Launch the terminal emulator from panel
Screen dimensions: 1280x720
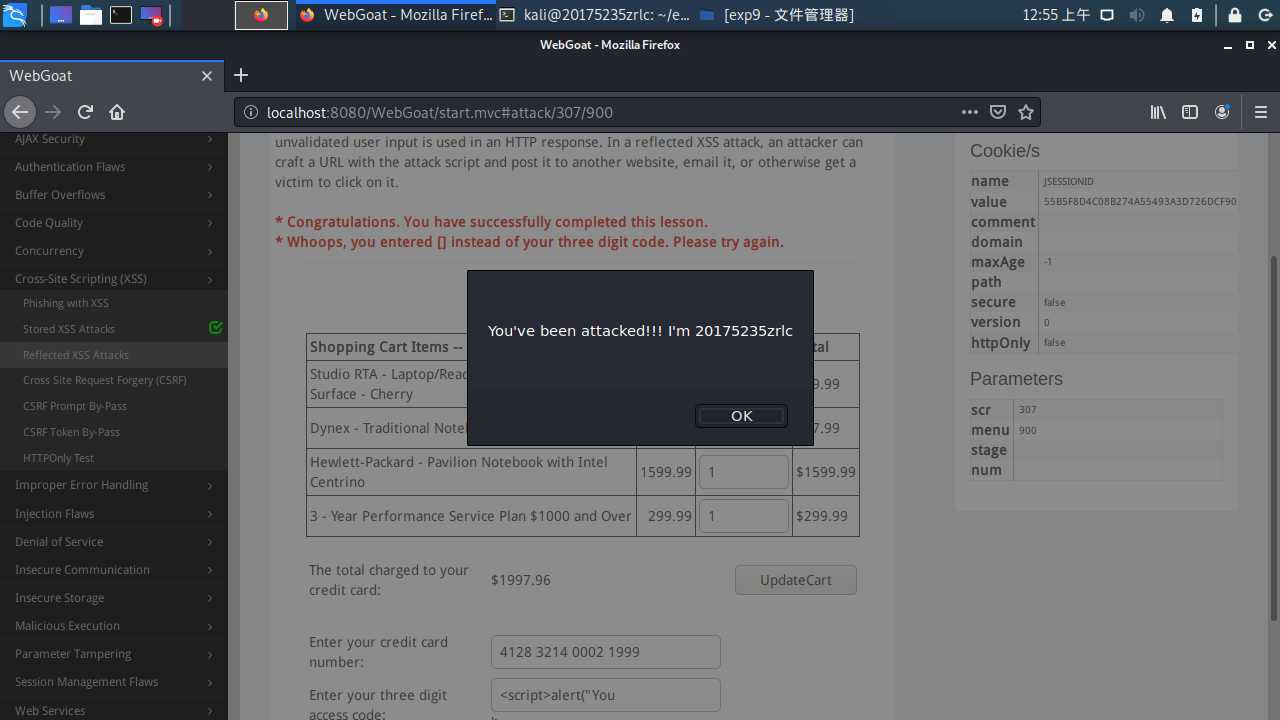121,15
